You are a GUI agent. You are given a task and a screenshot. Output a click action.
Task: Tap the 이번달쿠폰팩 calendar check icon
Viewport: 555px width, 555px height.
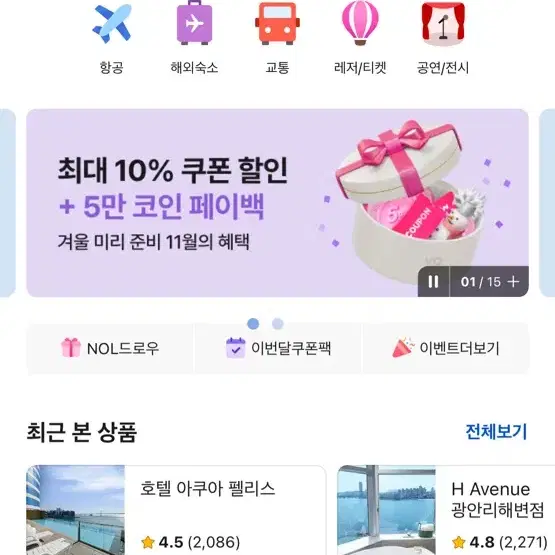coord(235,348)
